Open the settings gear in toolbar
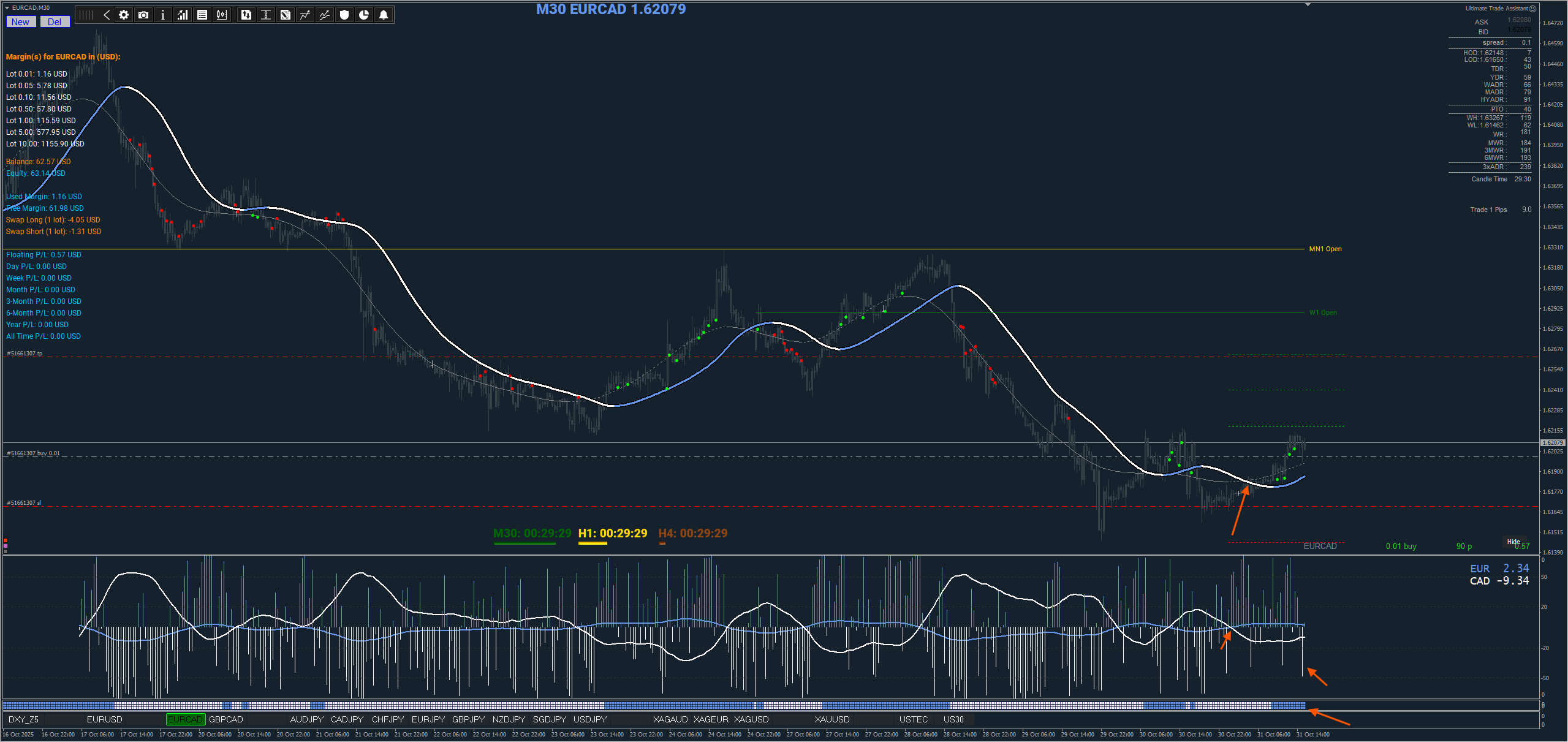1568x742 pixels. click(124, 15)
